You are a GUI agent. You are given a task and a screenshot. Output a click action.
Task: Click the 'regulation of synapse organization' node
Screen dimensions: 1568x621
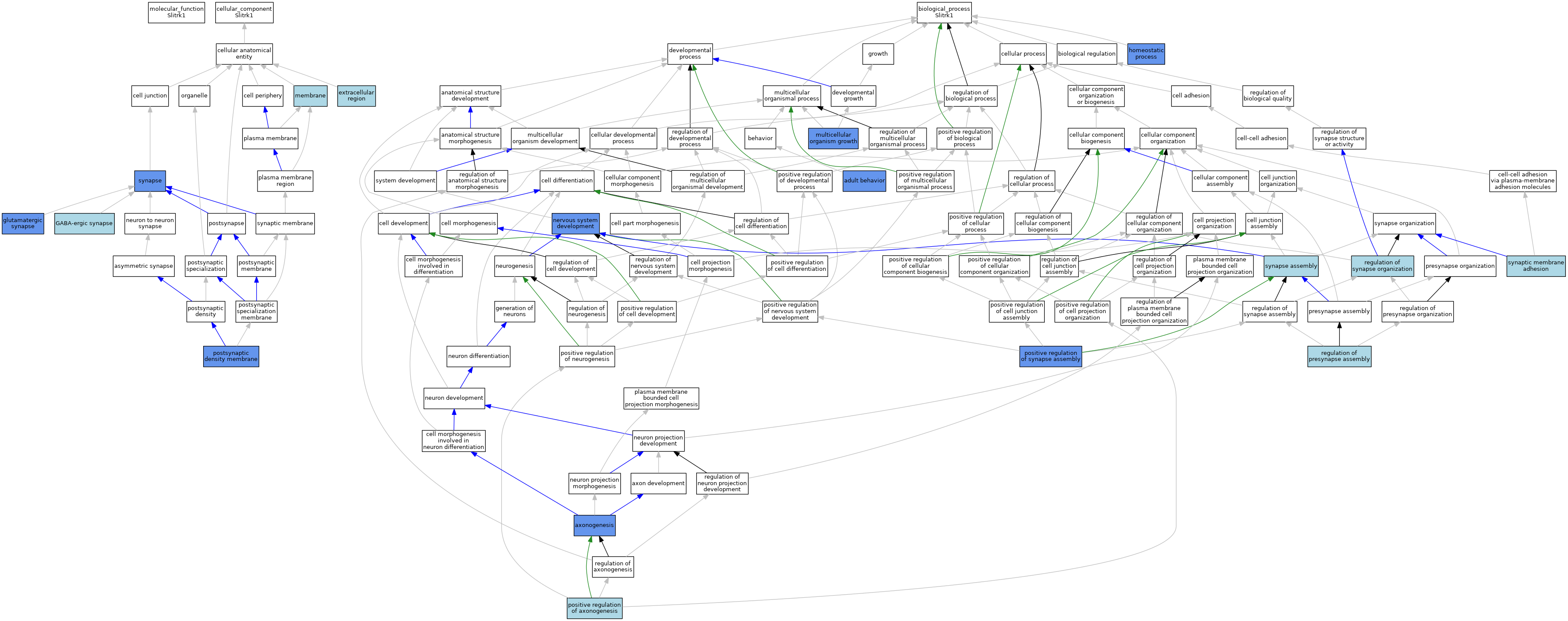tap(1383, 266)
